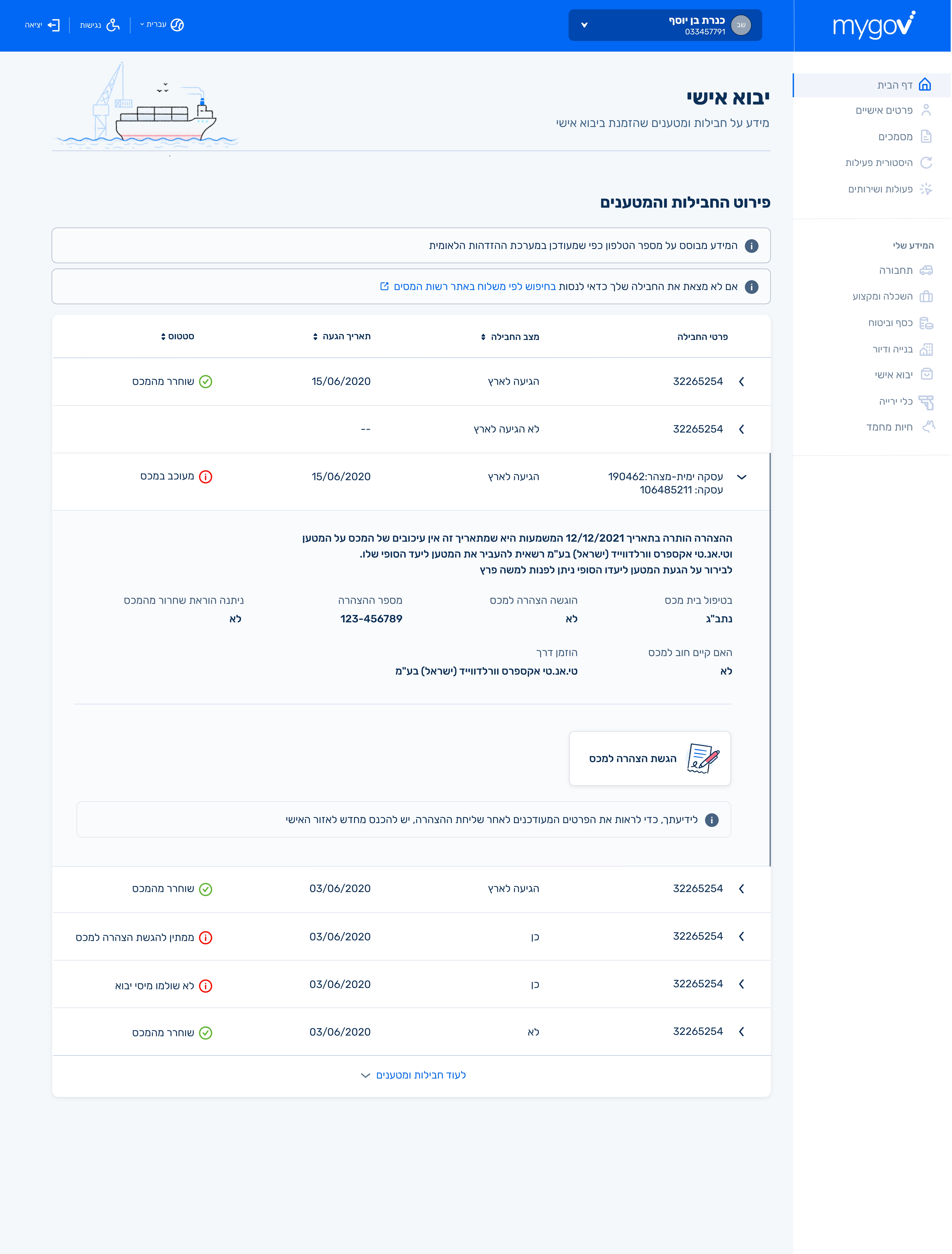Expand the first package row 32265254
Screen dimensions: 952x1254
pos(742,381)
